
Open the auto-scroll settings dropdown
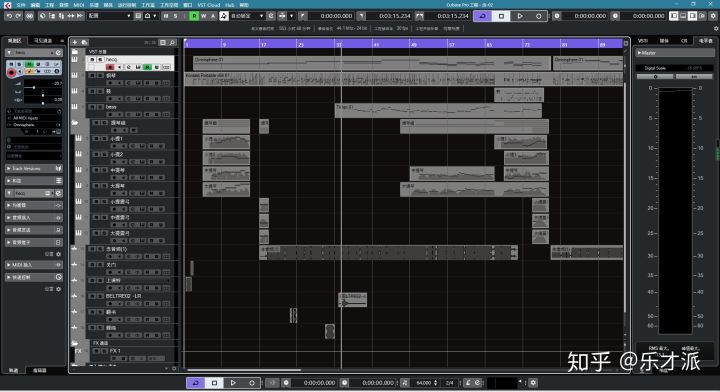[291, 16]
